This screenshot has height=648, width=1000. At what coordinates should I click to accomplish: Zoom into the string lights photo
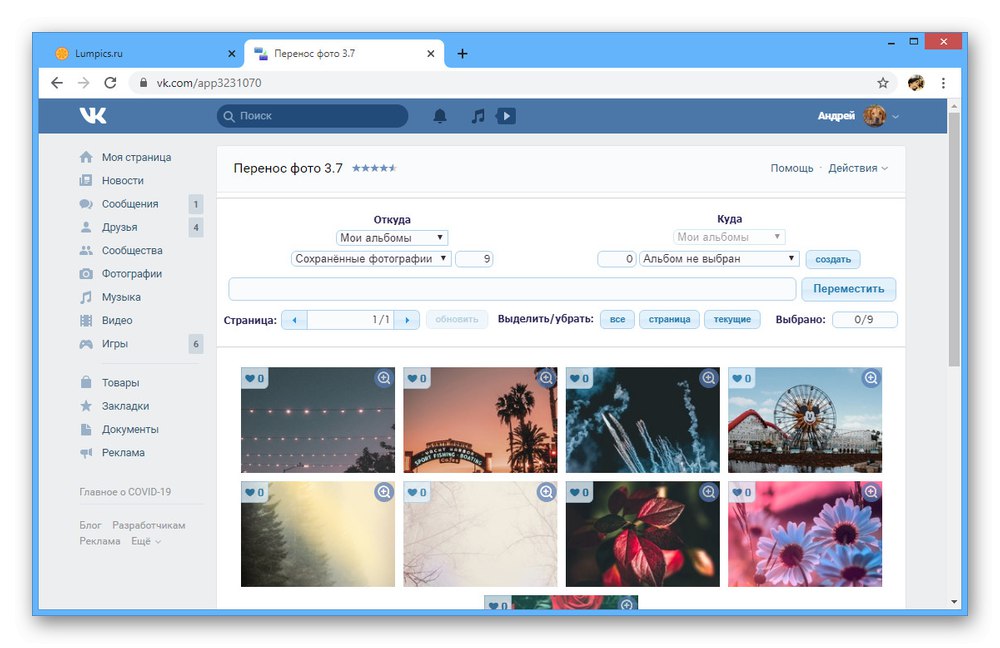[x=384, y=378]
